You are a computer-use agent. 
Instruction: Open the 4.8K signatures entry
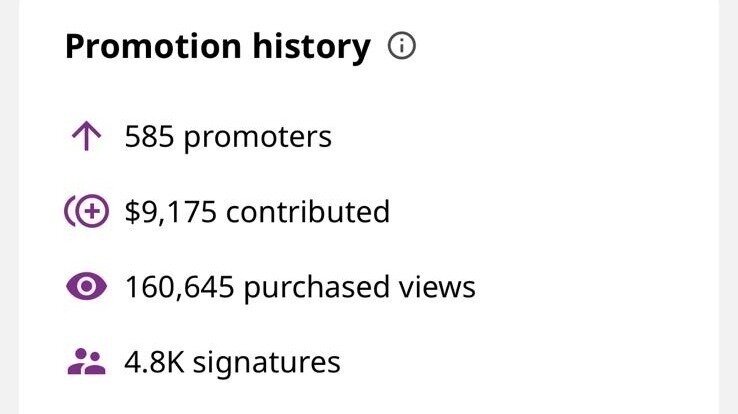click(232, 362)
